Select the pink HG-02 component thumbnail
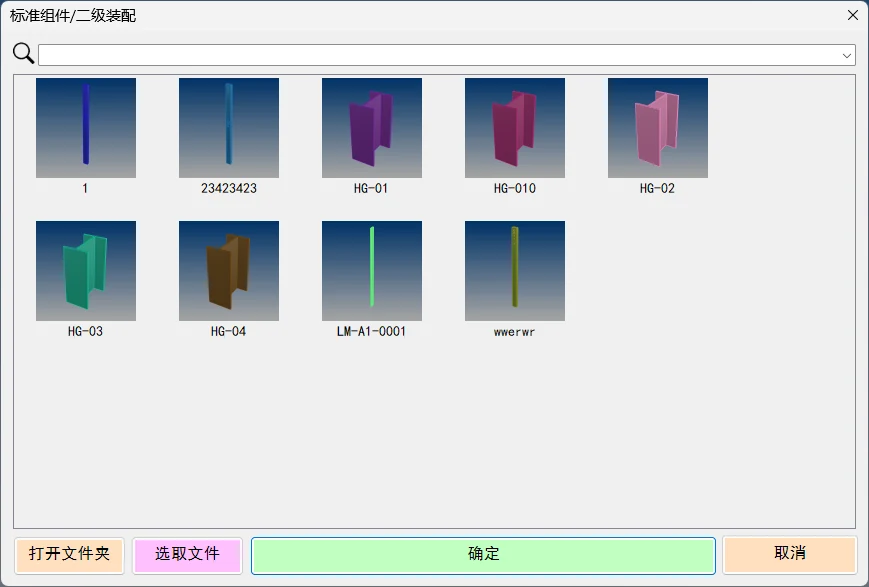The height and width of the screenshot is (587, 869). [658, 127]
